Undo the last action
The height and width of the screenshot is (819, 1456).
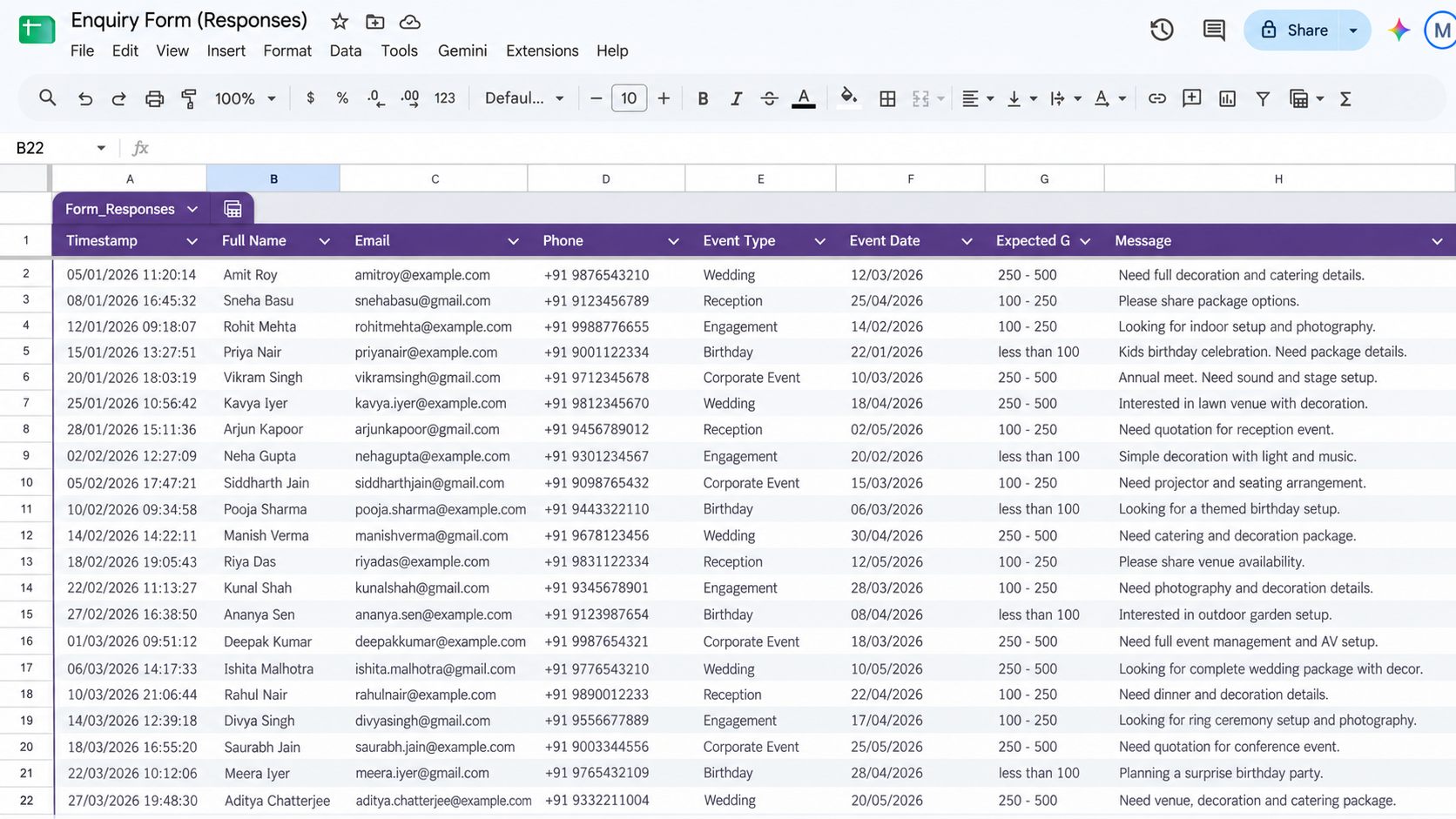pyautogui.click(x=84, y=99)
